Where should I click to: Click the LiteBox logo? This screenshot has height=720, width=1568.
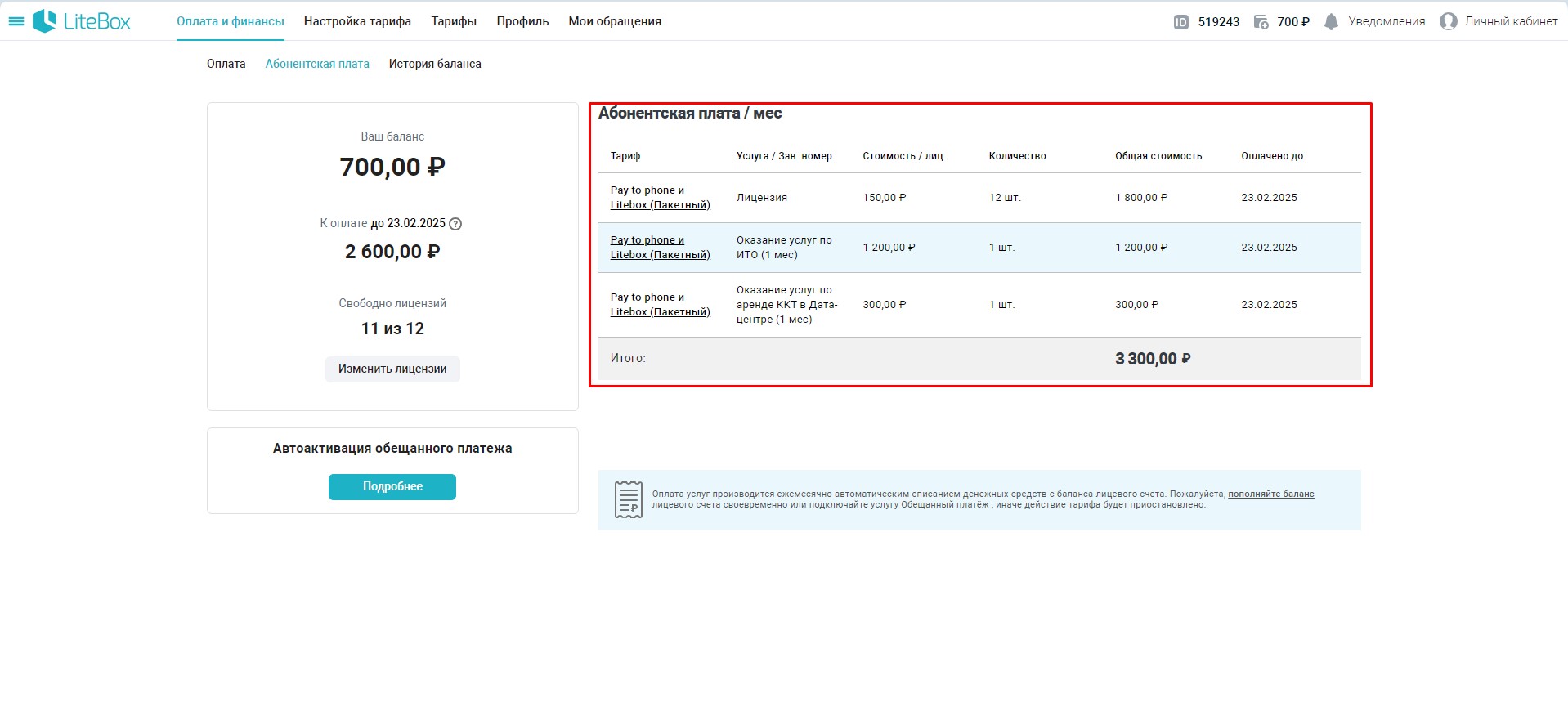coord(82,21)
